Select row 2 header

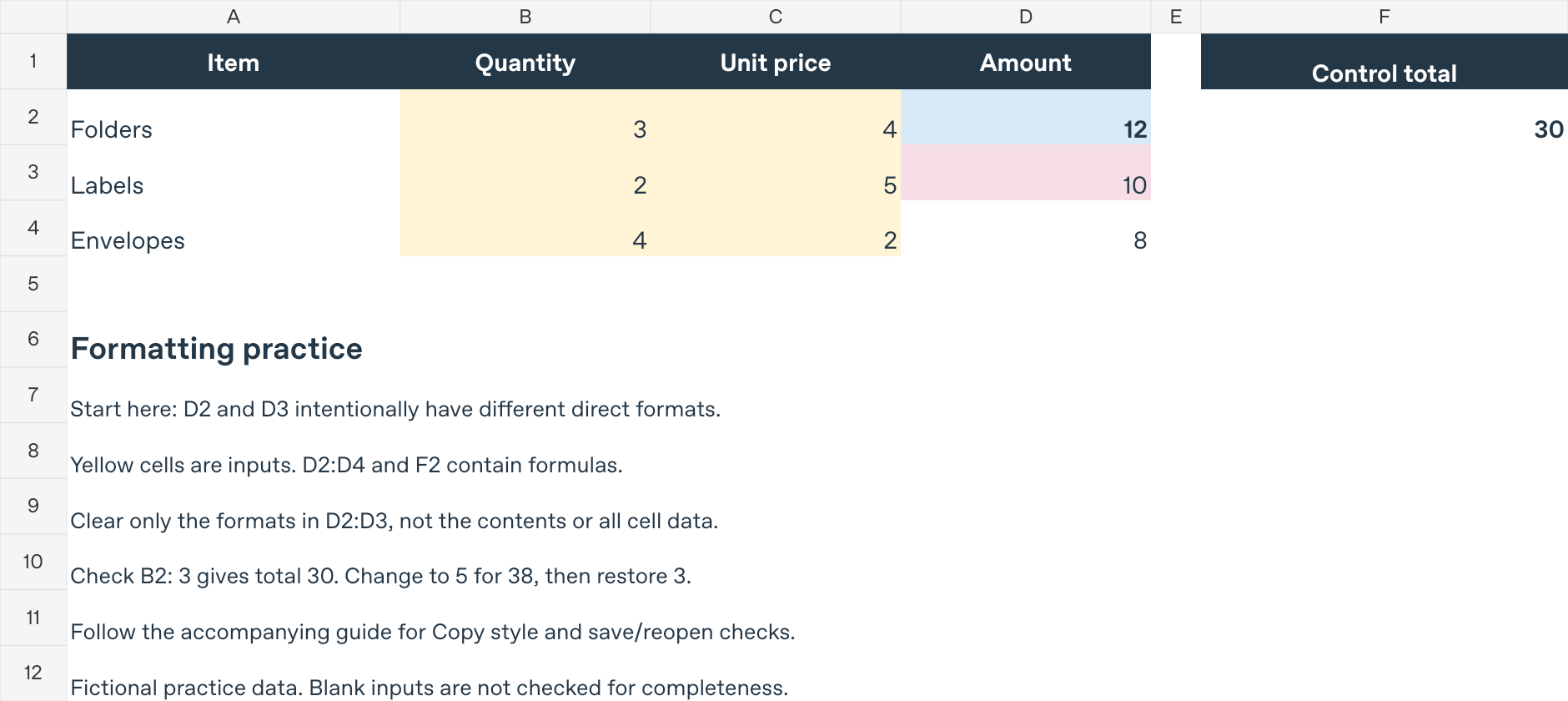tap(33, 117)
